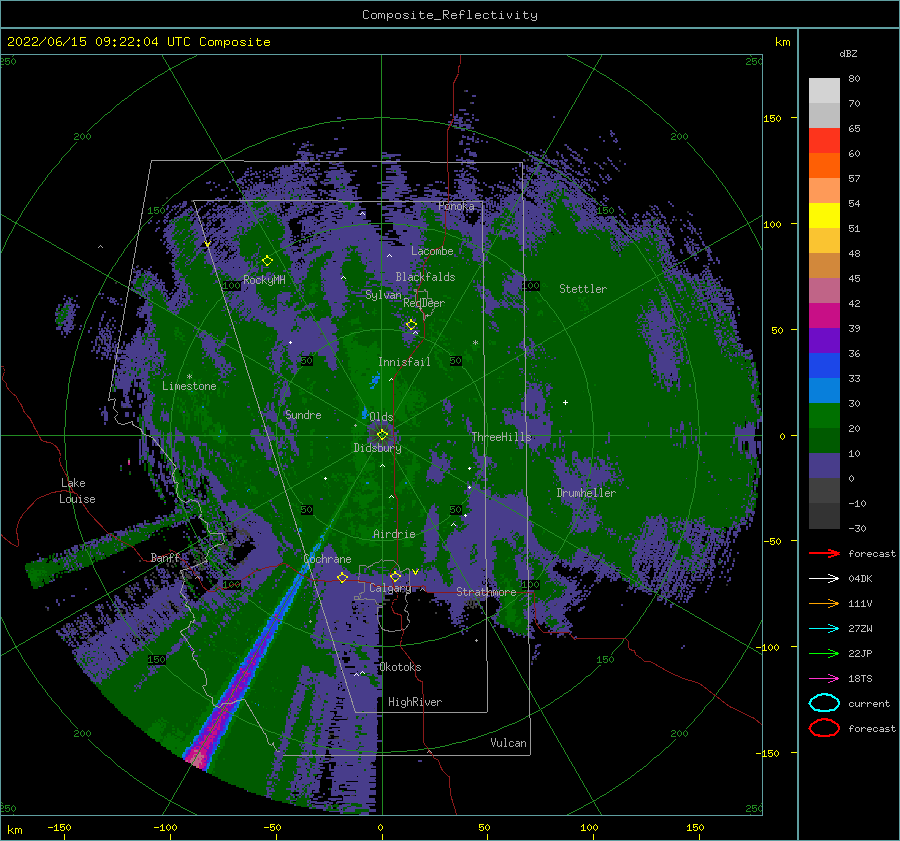Click the ThreeHills label
Viewport: 900px width, 841px height.
click(502, 437)
